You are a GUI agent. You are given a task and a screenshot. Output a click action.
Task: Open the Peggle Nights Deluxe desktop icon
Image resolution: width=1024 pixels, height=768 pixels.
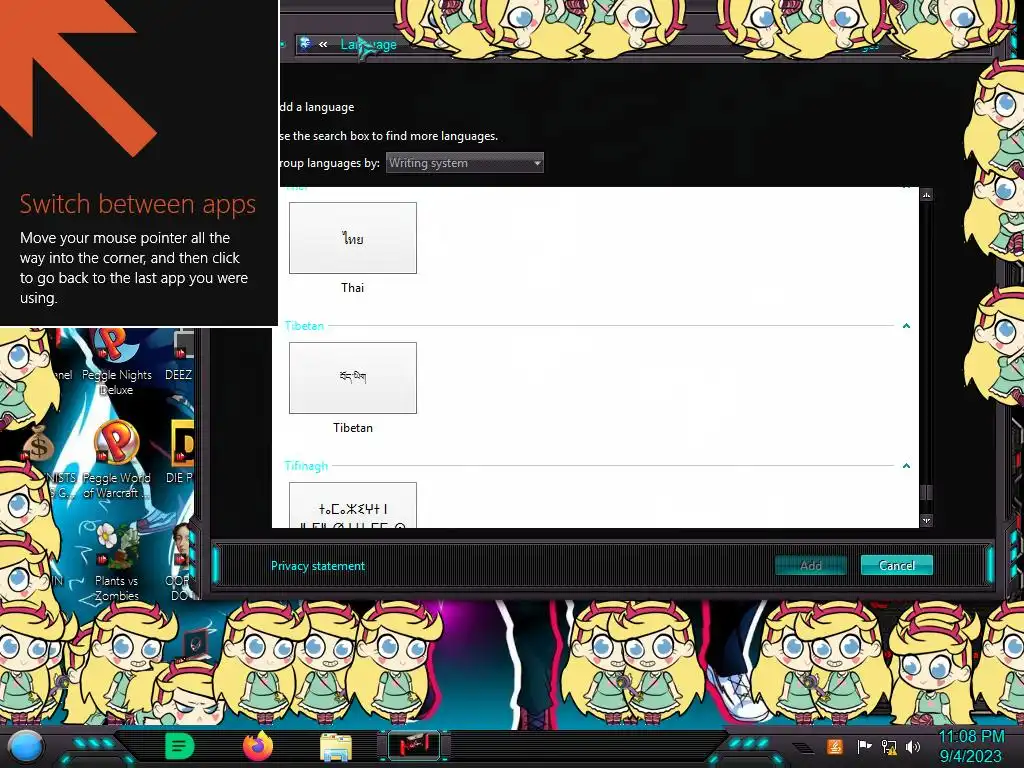115,360
